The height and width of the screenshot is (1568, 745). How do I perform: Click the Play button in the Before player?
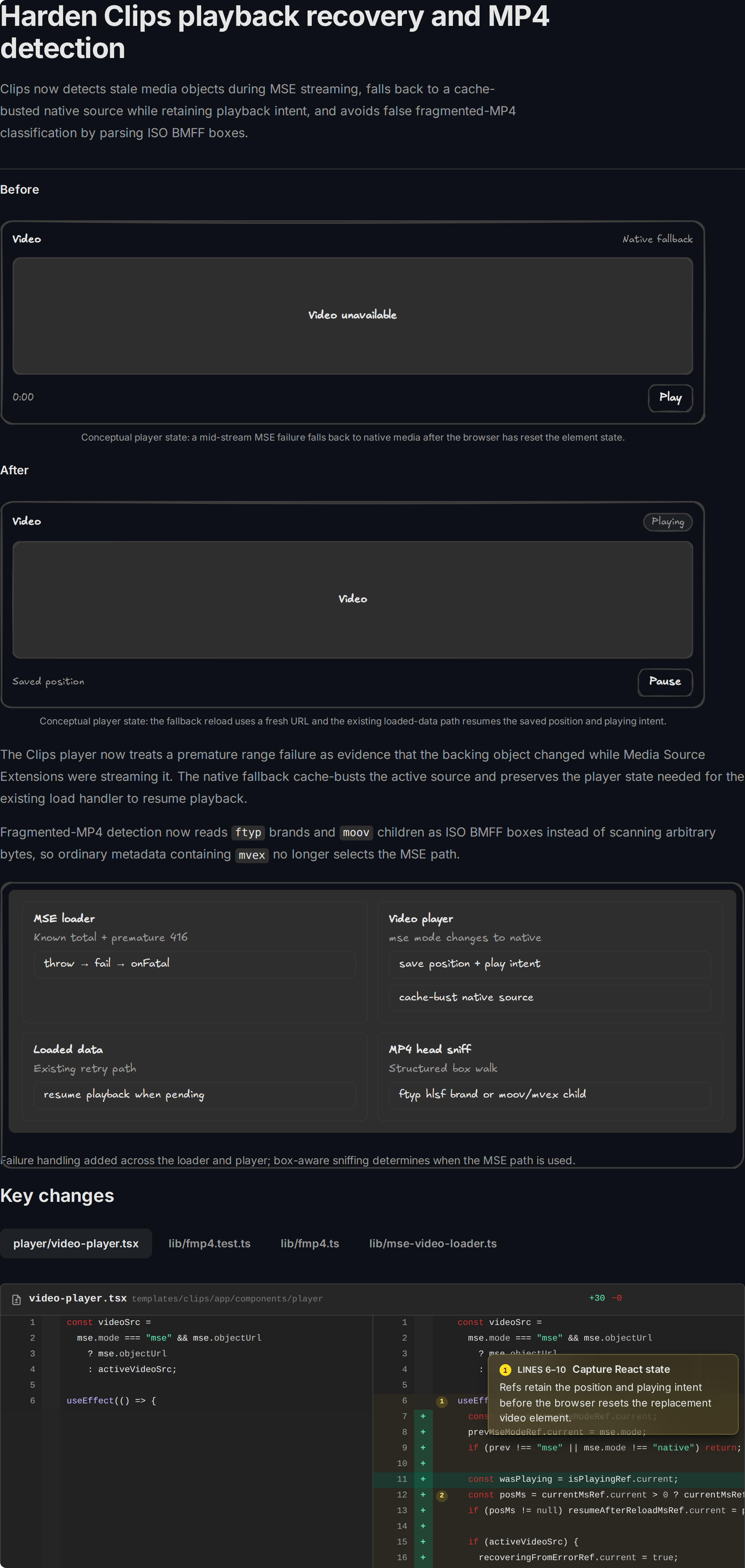point(670,397)
